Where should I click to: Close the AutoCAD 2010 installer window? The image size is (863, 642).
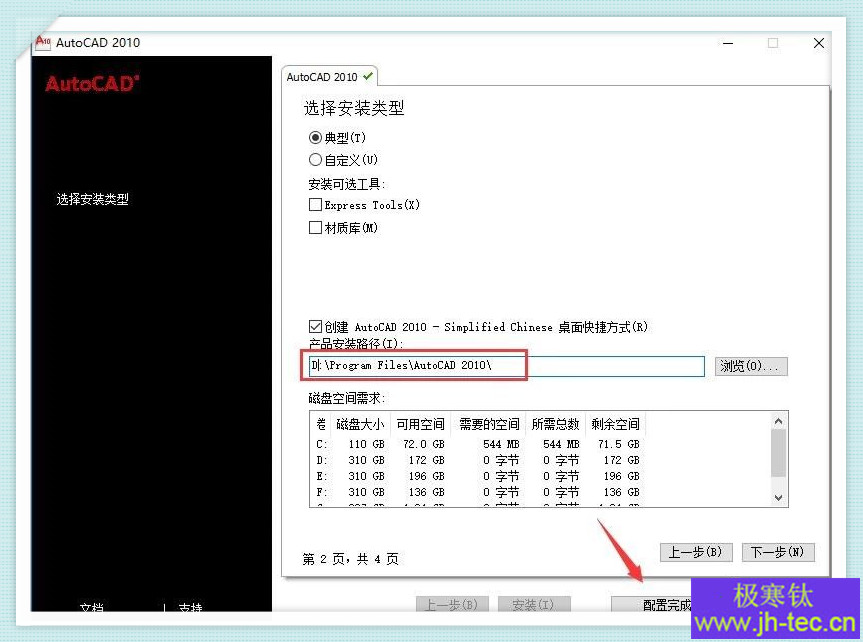(x=818, y=43)
